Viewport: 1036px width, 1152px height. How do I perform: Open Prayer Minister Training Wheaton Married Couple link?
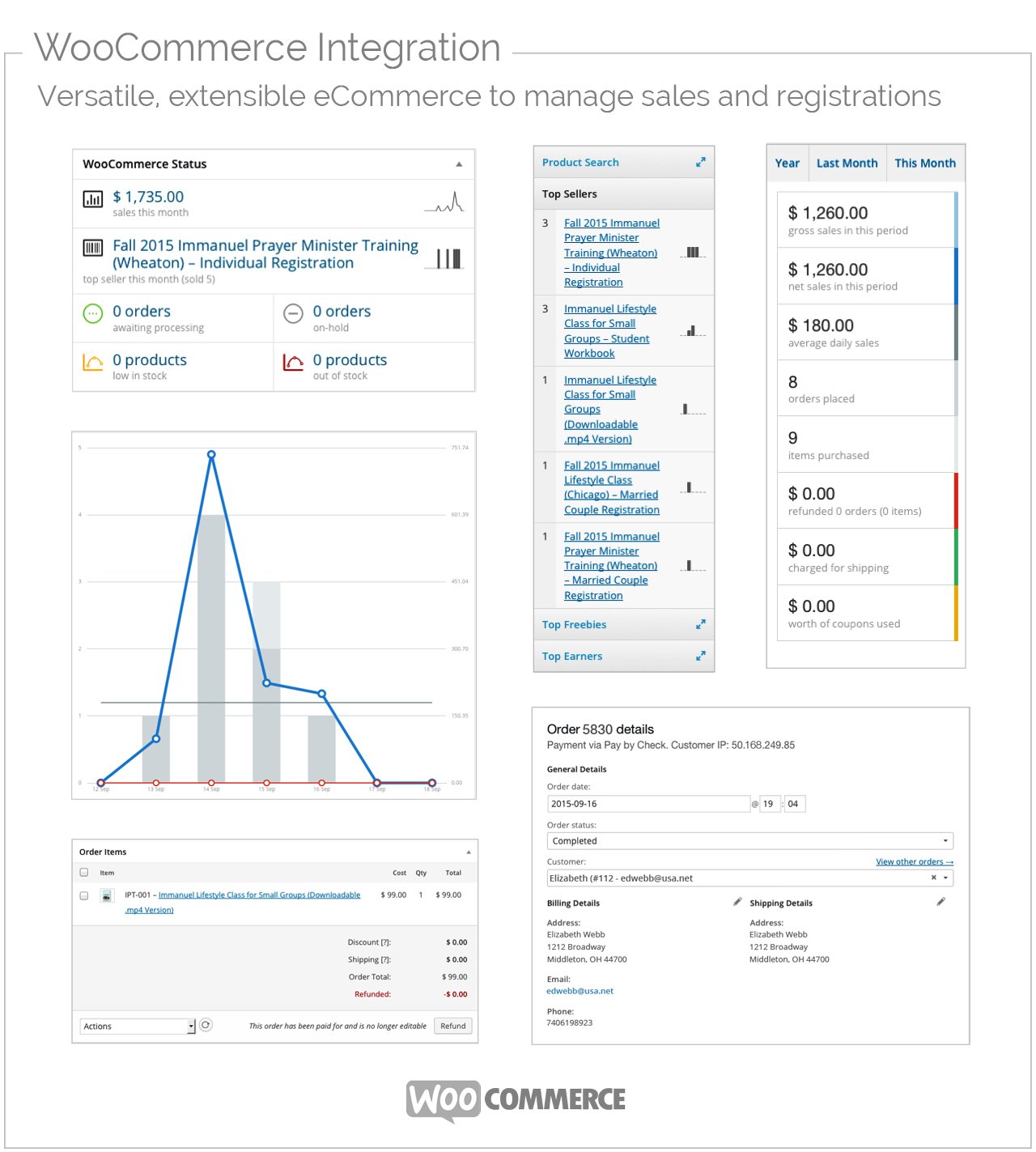tap(612, 566)
